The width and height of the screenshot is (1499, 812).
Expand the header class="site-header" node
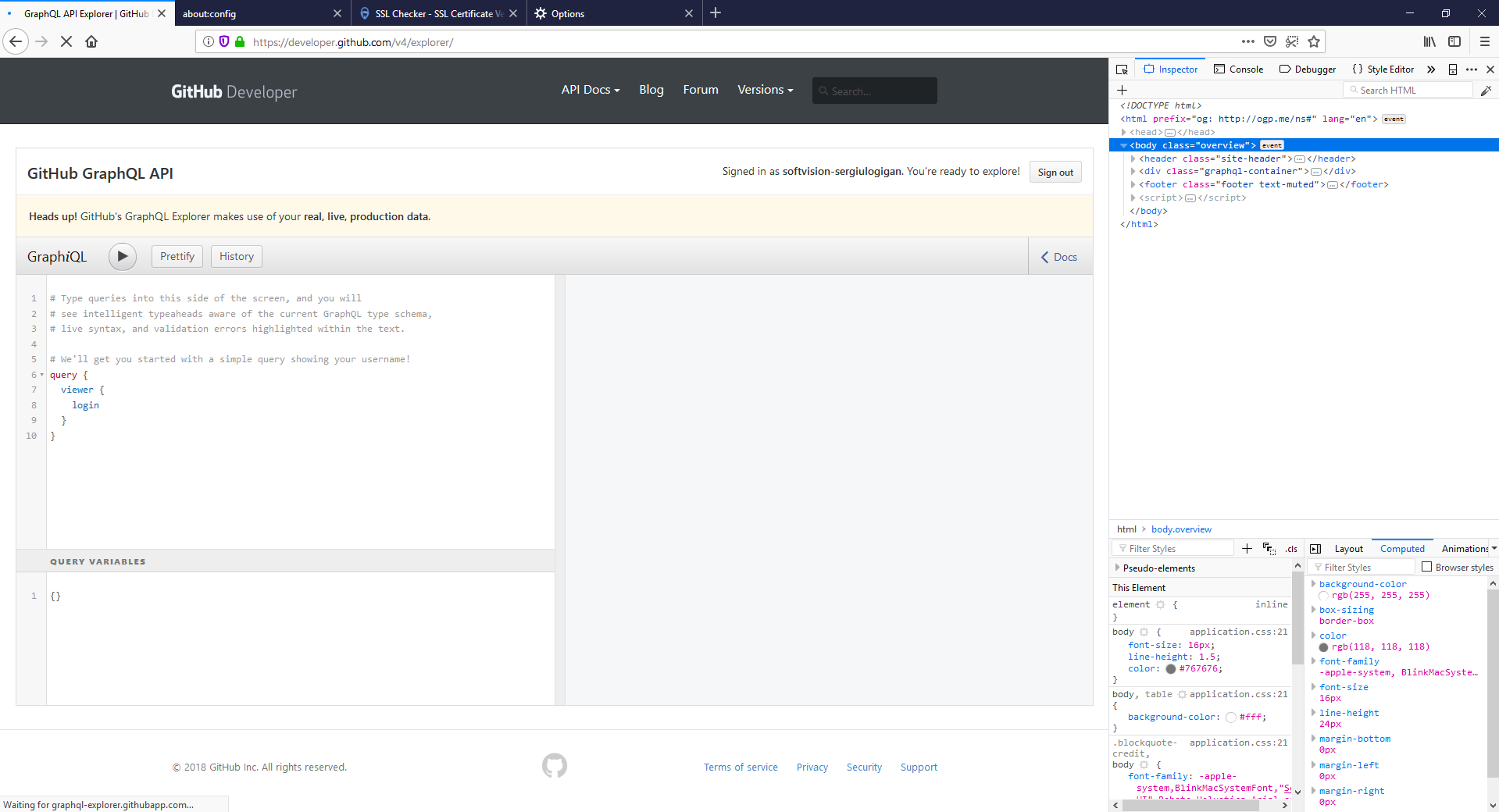click(1133, 158)
